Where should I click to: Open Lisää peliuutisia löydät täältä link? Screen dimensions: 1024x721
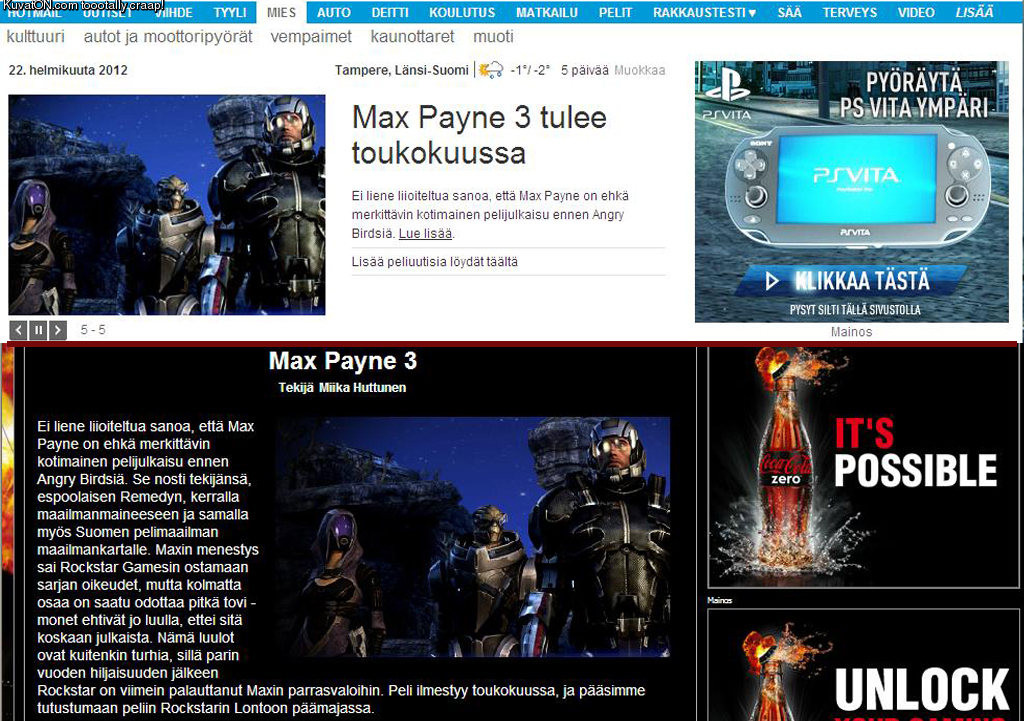click(x=435, y=262)
